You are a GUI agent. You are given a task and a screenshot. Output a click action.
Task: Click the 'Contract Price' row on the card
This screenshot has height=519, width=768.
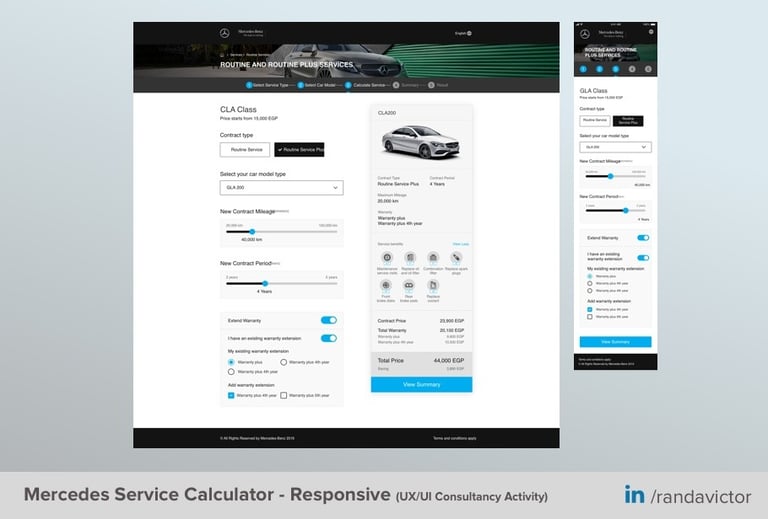point(421,321)
